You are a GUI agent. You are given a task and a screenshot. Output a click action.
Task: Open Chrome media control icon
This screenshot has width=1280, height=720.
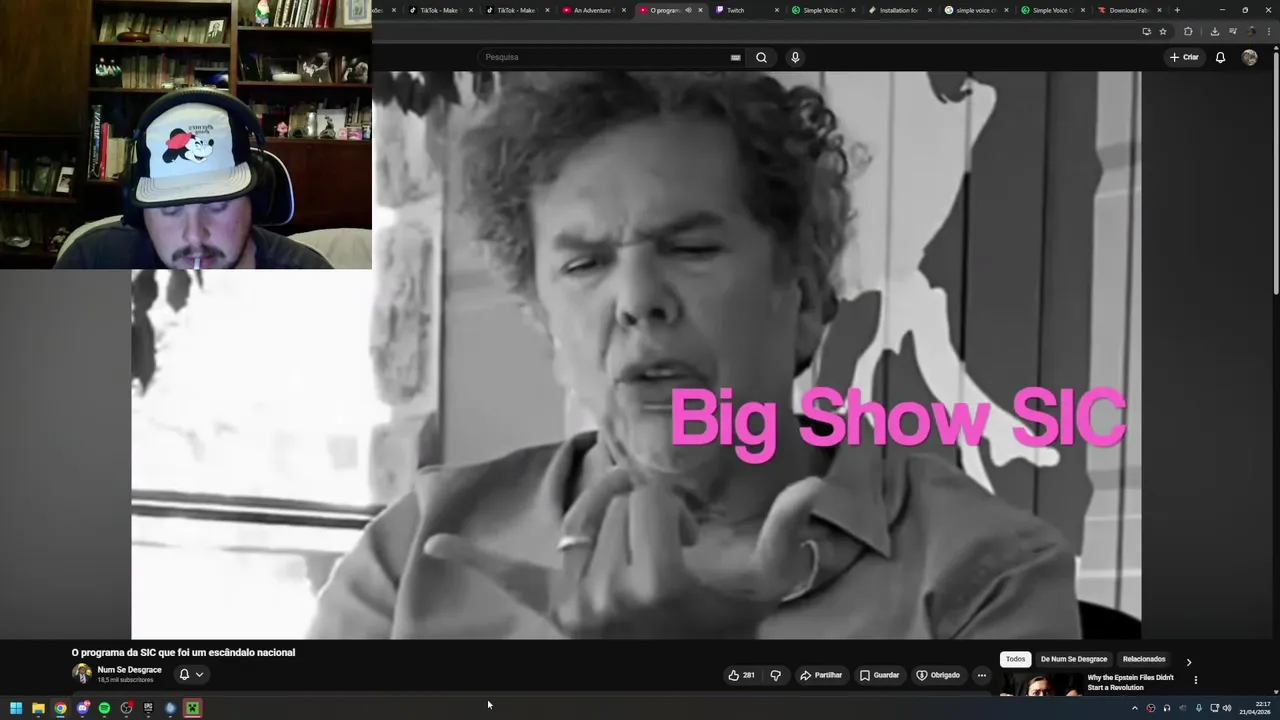(x=1232, y=31)
